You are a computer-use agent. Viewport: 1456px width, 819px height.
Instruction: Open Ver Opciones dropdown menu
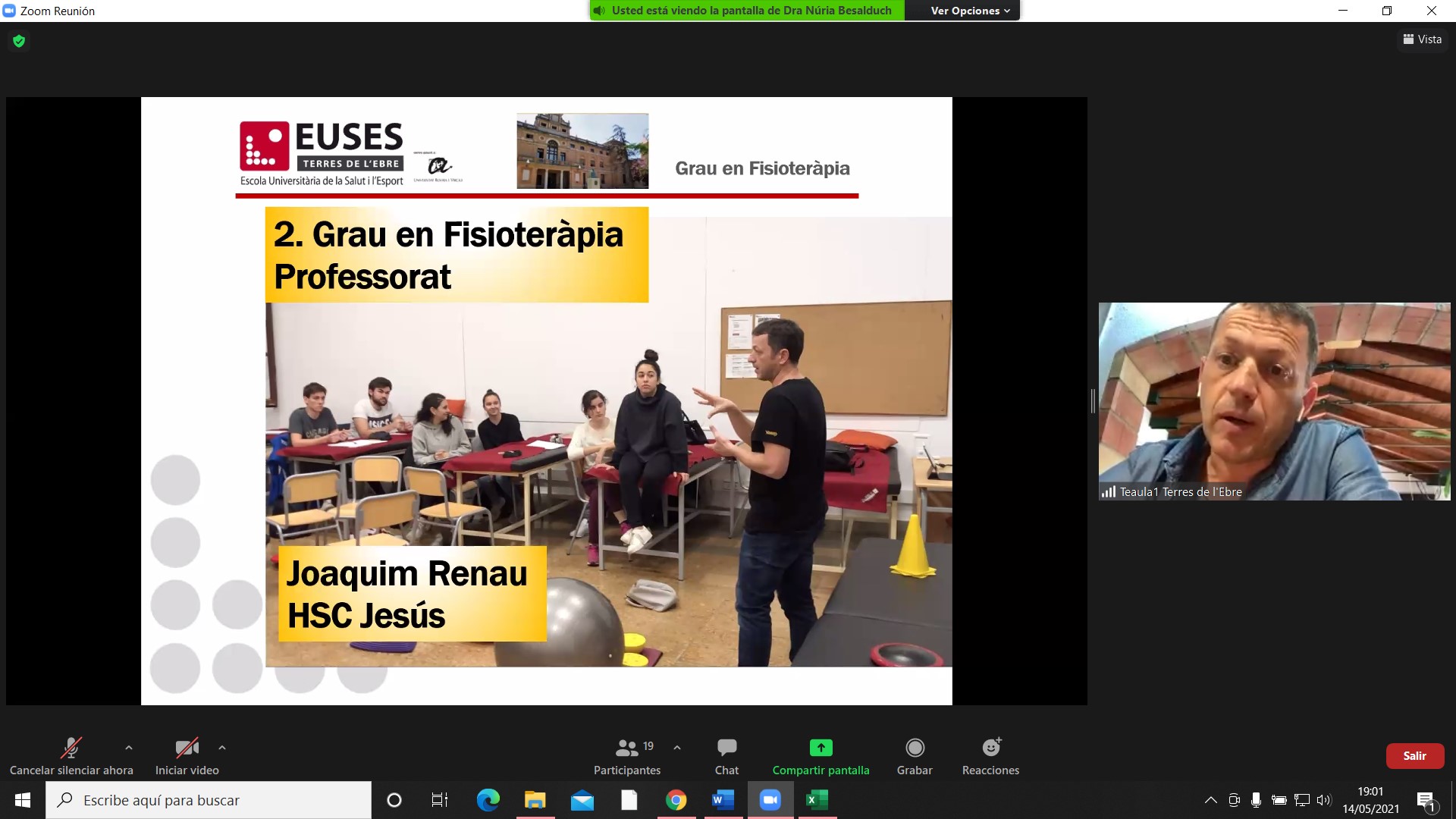[970, 11]
